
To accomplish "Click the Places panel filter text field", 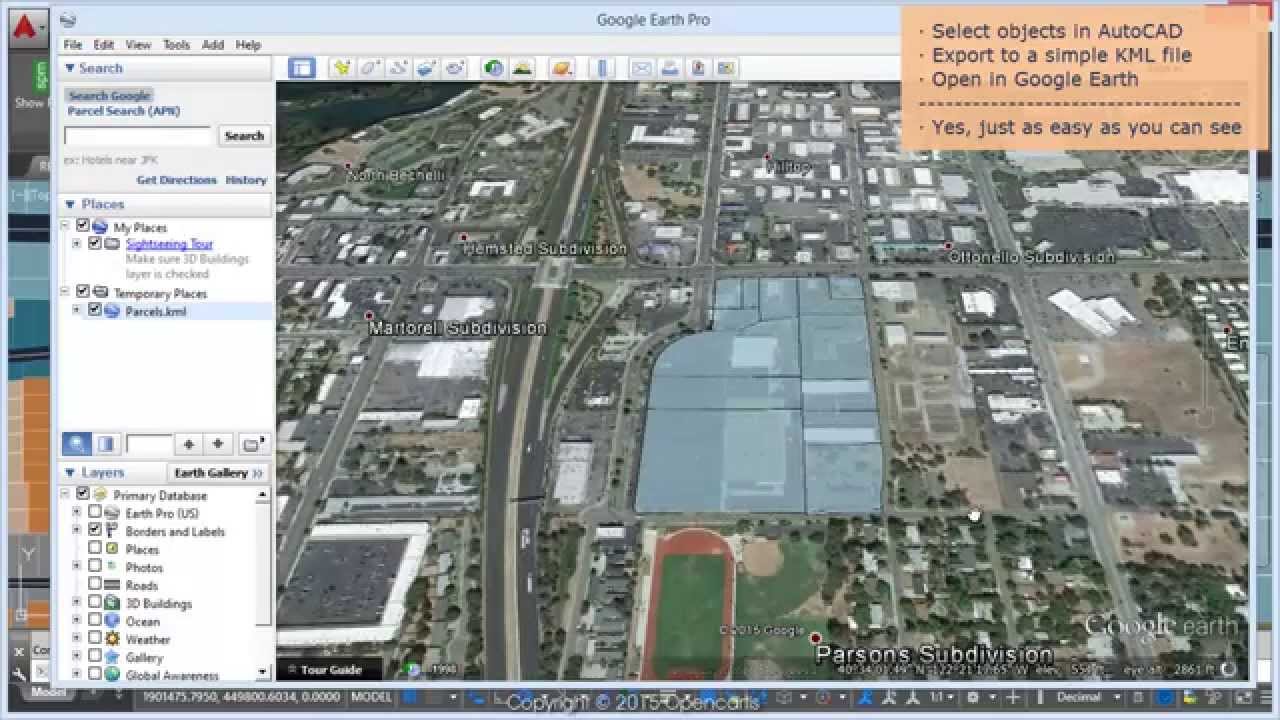I will pyautogui.click(x=149, y=444).
